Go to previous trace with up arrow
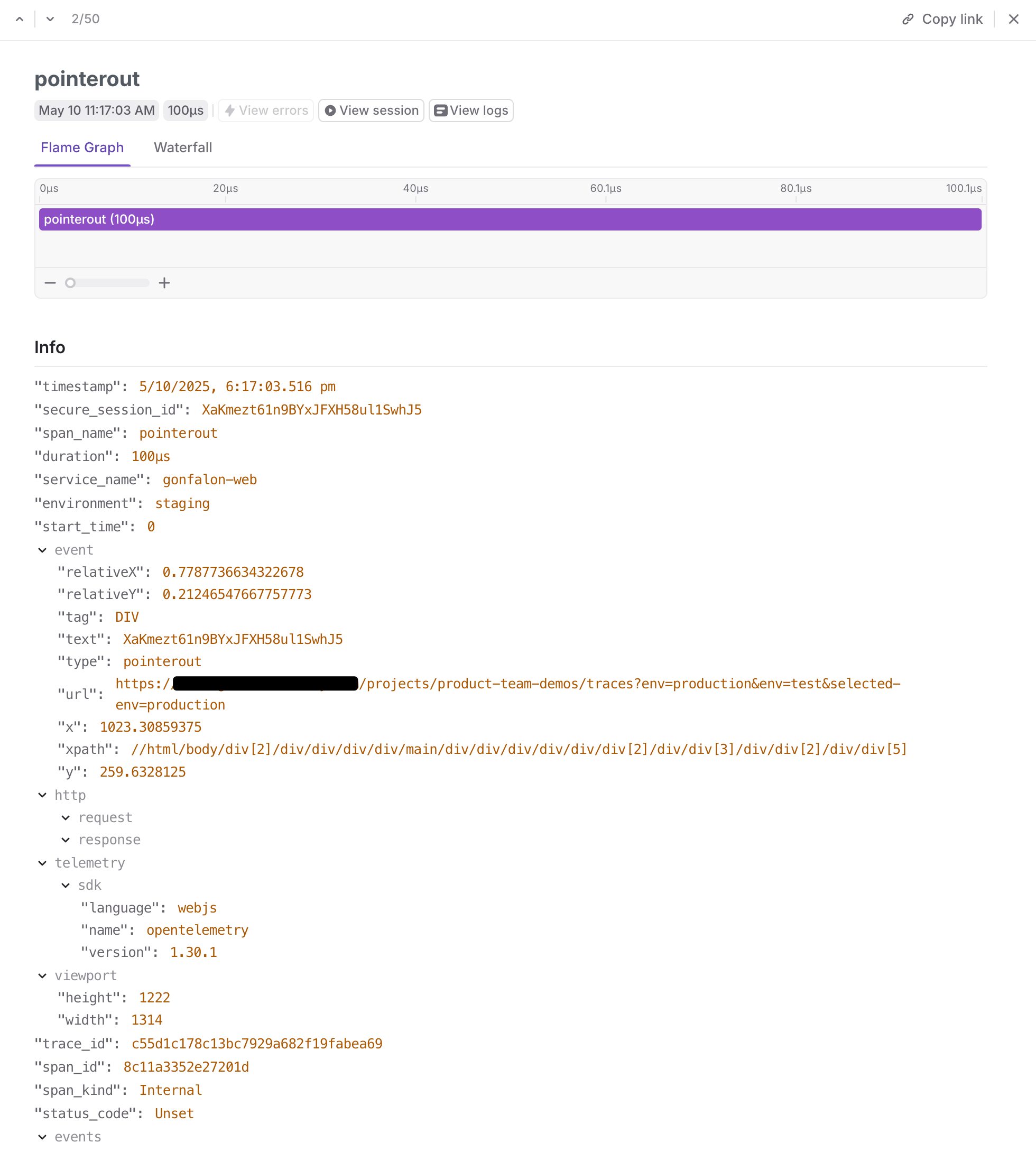This screenshot has width=1036, height=1161. tap(20, 20)
